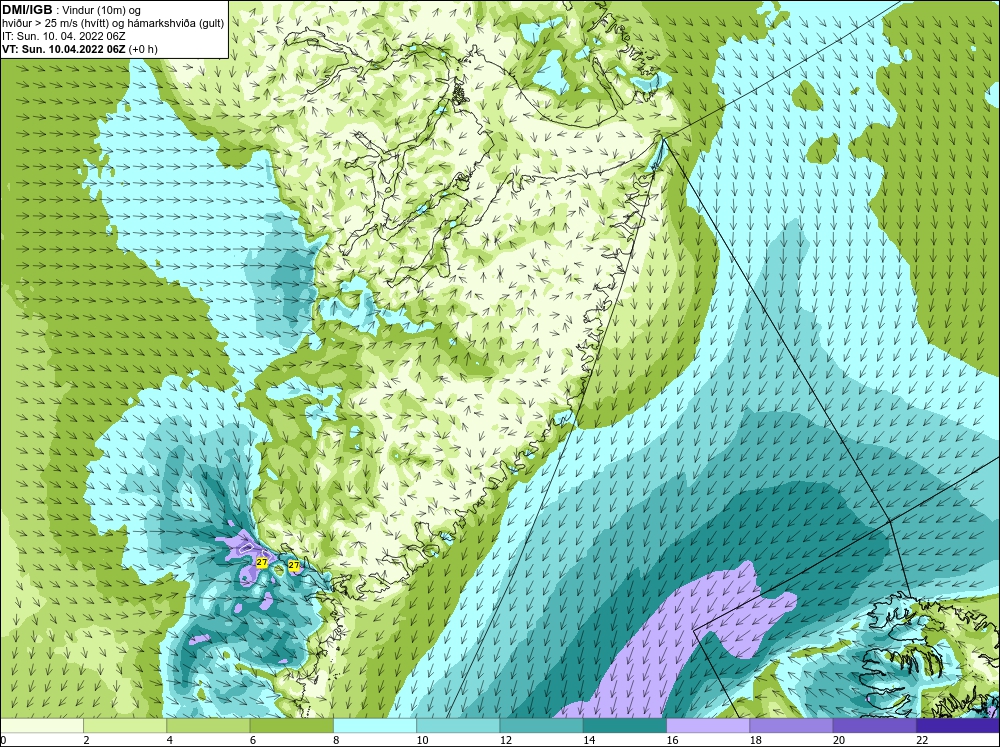Click the legend tick label 22
Viewport: 1000px width, 747px height.
tap(922, 740)
